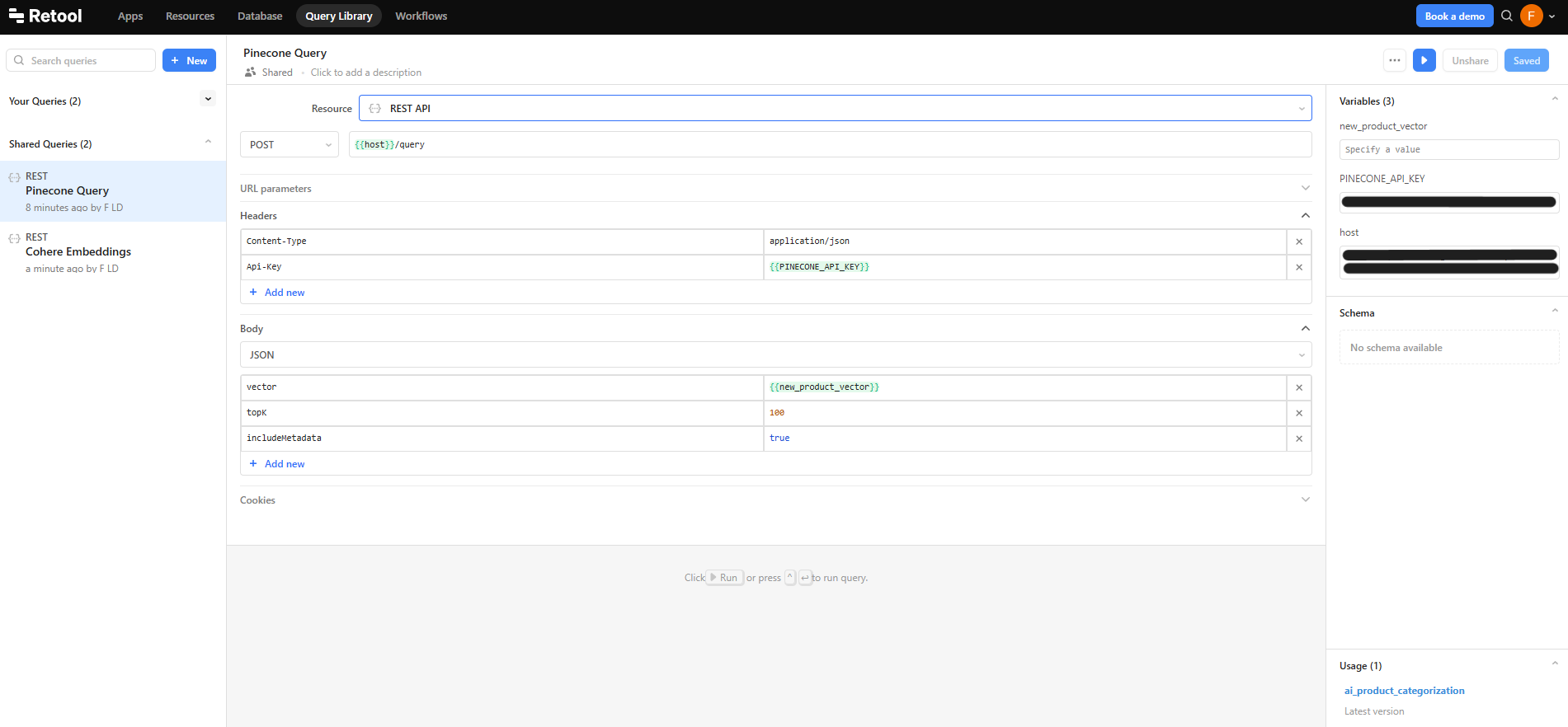The width and height of the screenshot is (1568, 727).
Task: Click the {{host}}/query URL field
Action: pos(830,144)
